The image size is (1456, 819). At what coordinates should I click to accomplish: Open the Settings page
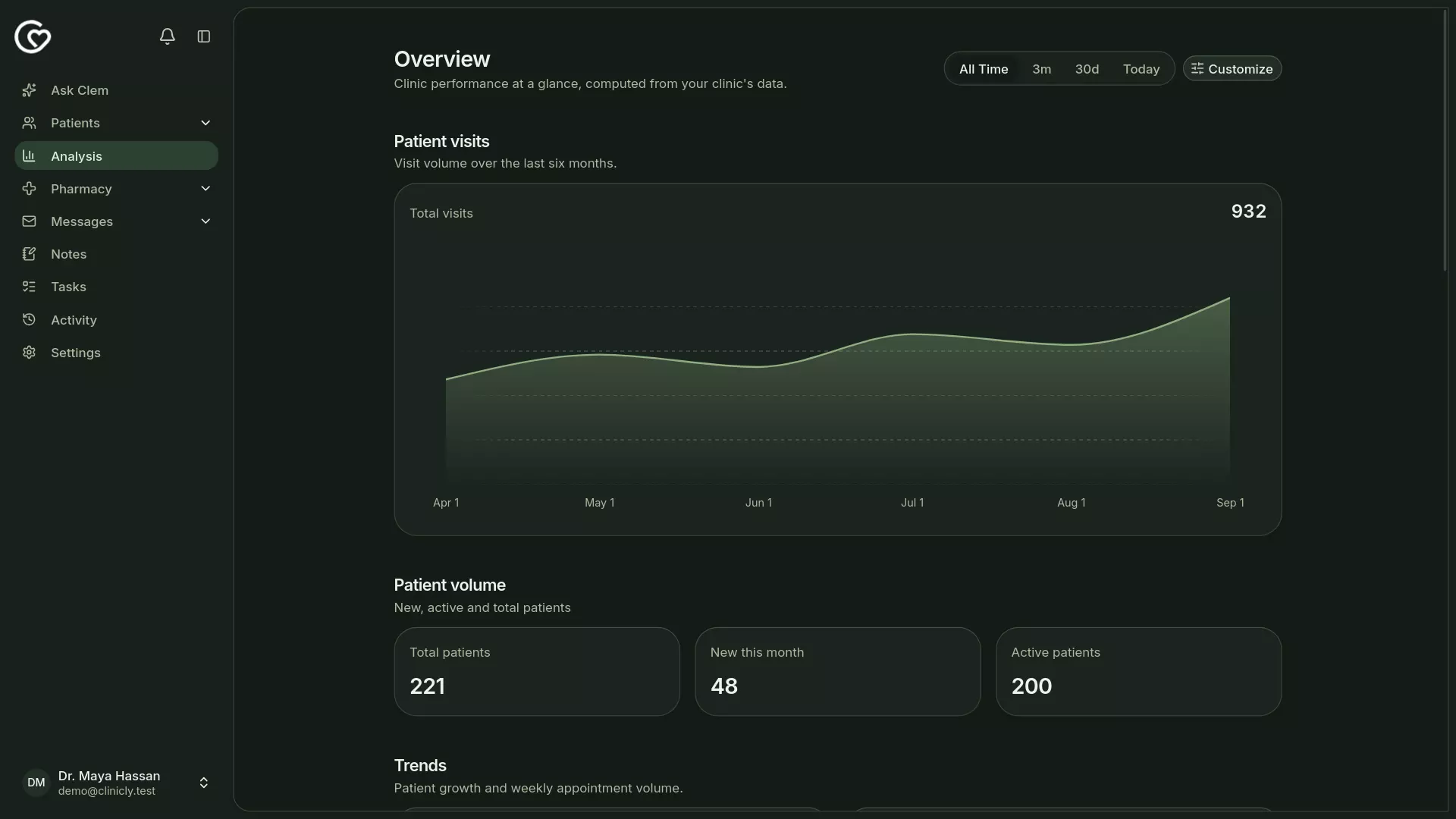point(116,353)
